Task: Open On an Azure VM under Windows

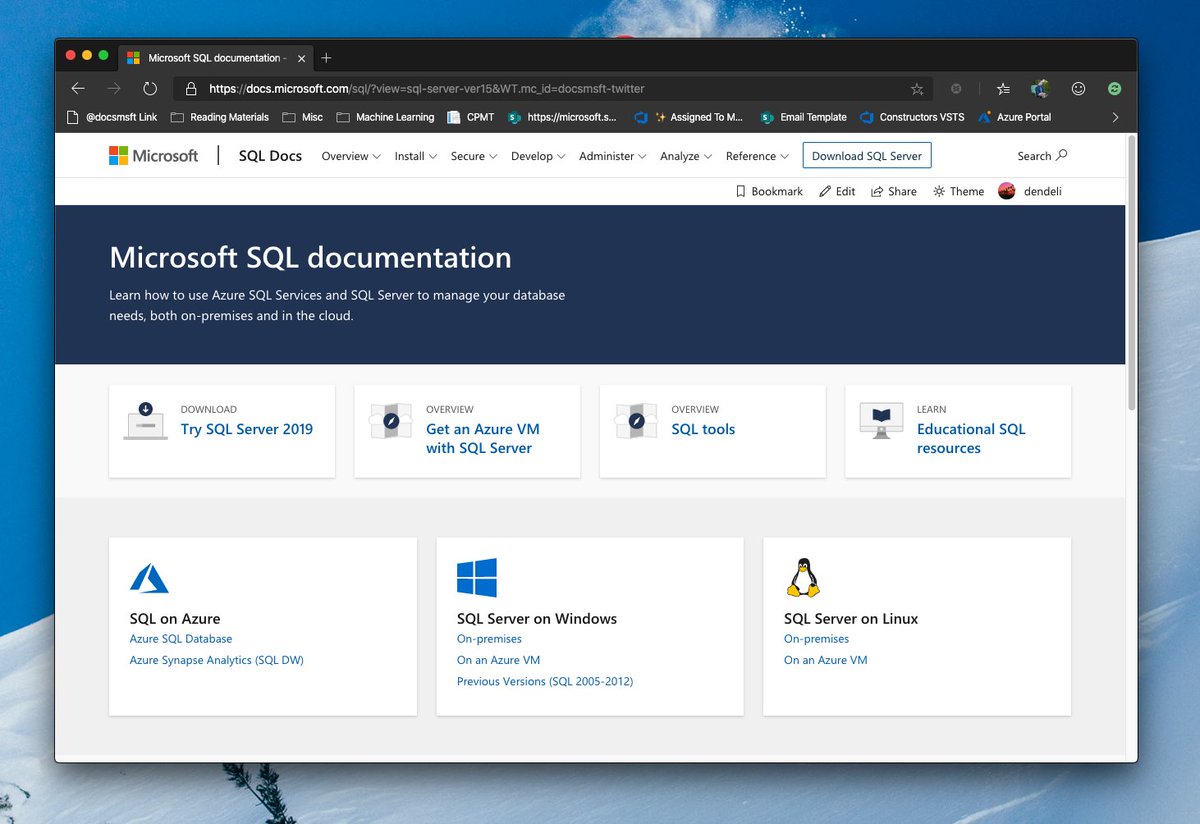Action: [x=499, y=660]
